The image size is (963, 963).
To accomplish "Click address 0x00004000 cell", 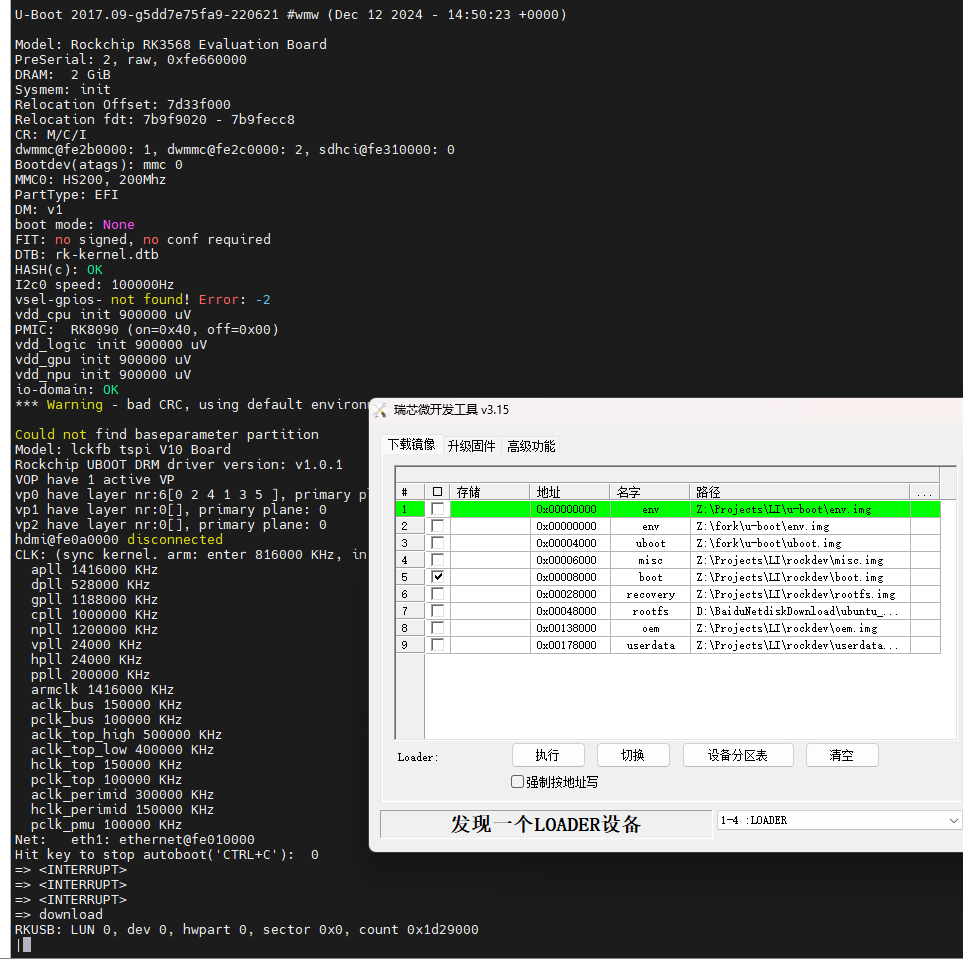I will [x=570, y=543].
